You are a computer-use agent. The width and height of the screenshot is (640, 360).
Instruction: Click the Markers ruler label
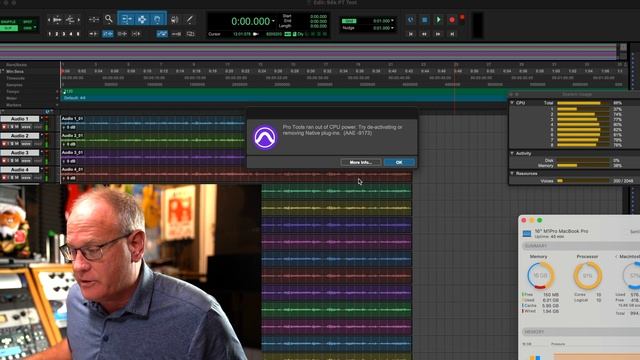[x=13, y=105]
